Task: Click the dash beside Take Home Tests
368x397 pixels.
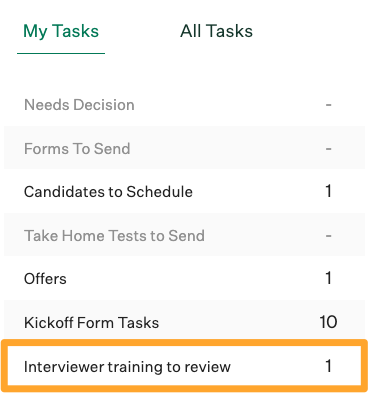Action: point(328,236)
